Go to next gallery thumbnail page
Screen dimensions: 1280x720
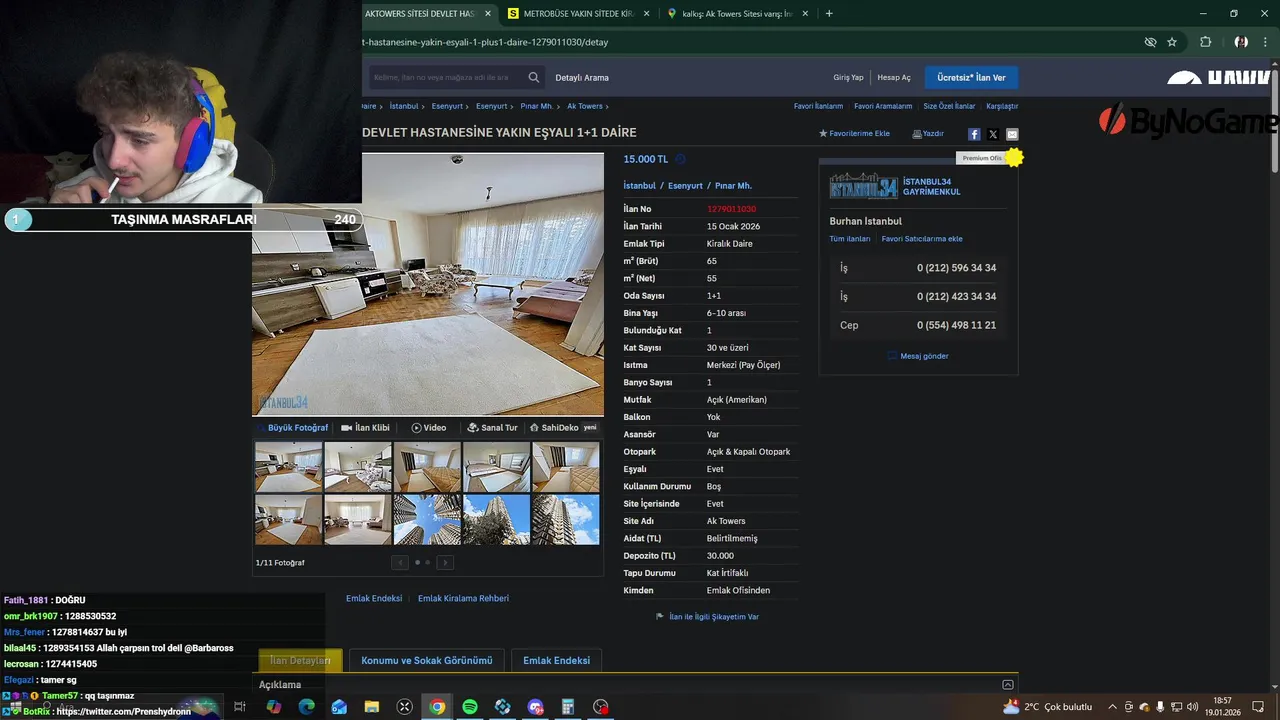pos(445,563)
